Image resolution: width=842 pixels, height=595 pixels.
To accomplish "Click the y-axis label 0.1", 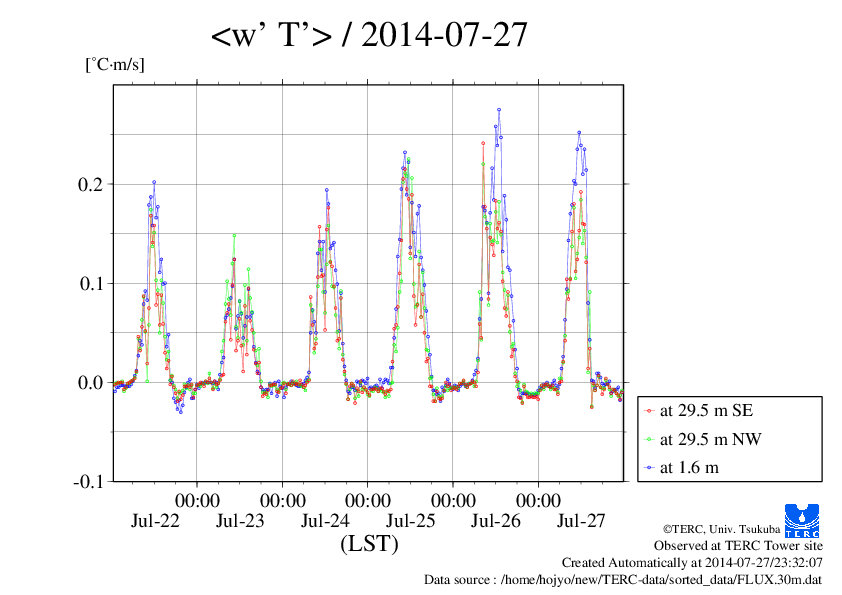I will pyautogui.click(x=90, y=283).
